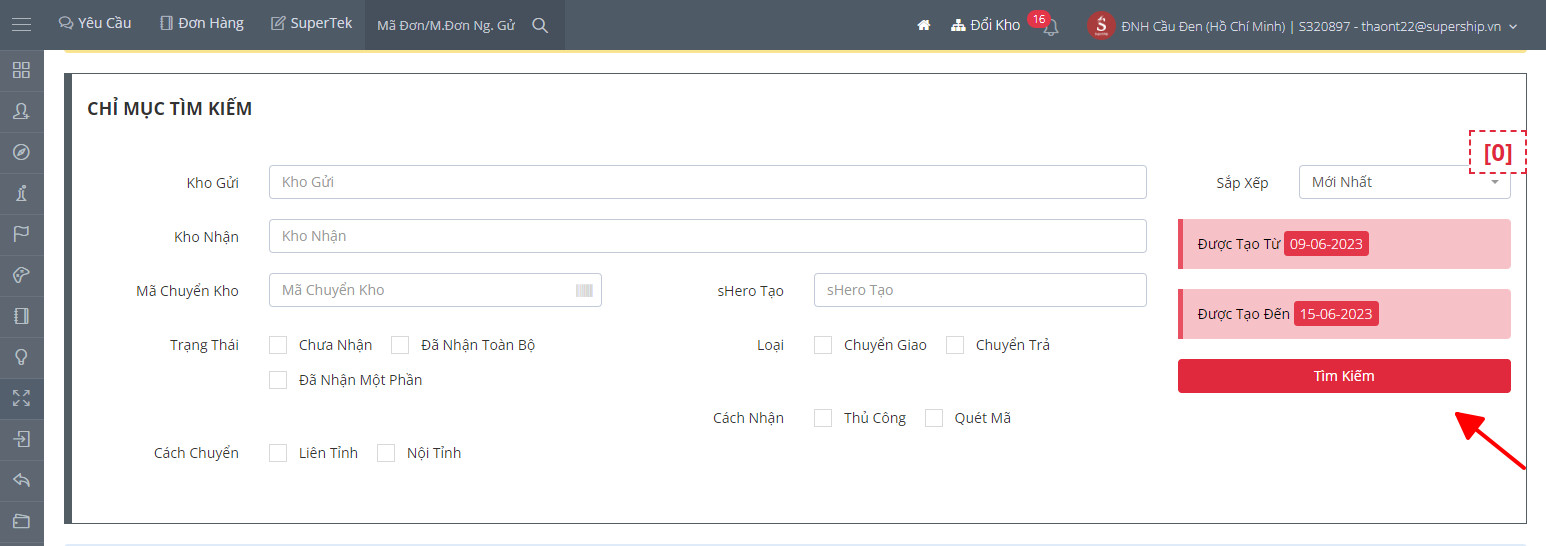
Task: Click the Tìm Kiếm search button
Action: coord(1344,376)
